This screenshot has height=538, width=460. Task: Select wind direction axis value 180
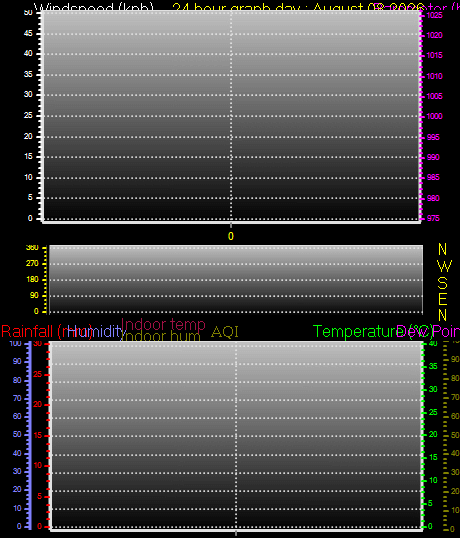pyautogui.click(x=32, y=280)
